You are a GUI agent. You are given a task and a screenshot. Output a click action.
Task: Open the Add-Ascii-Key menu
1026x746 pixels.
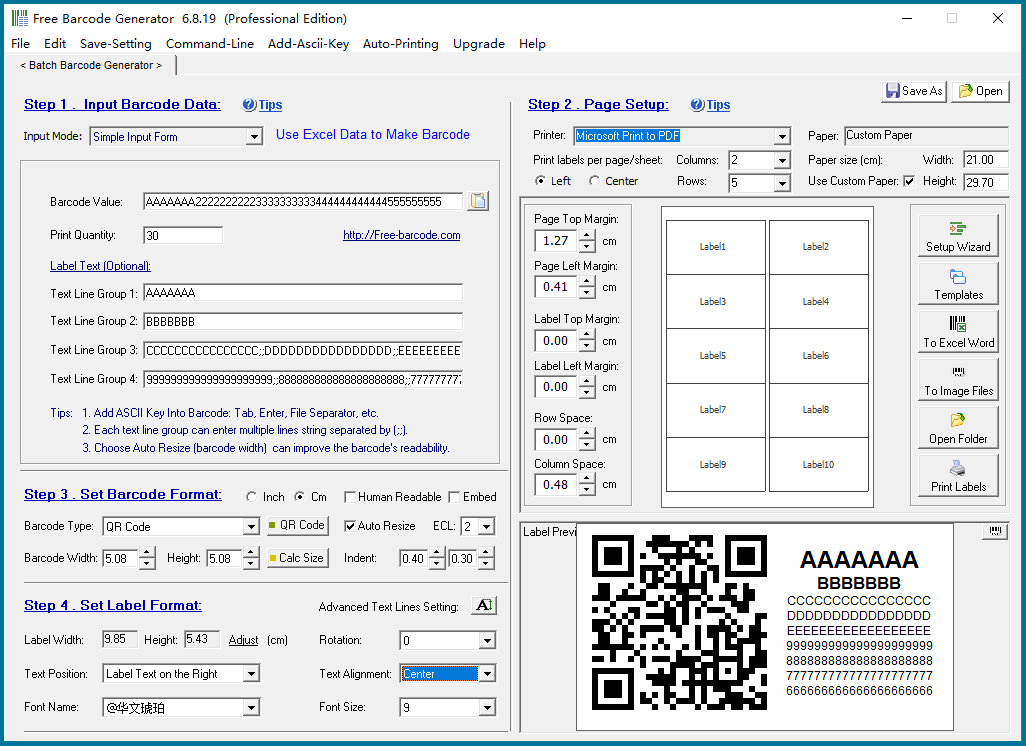(x=308, y=44)
